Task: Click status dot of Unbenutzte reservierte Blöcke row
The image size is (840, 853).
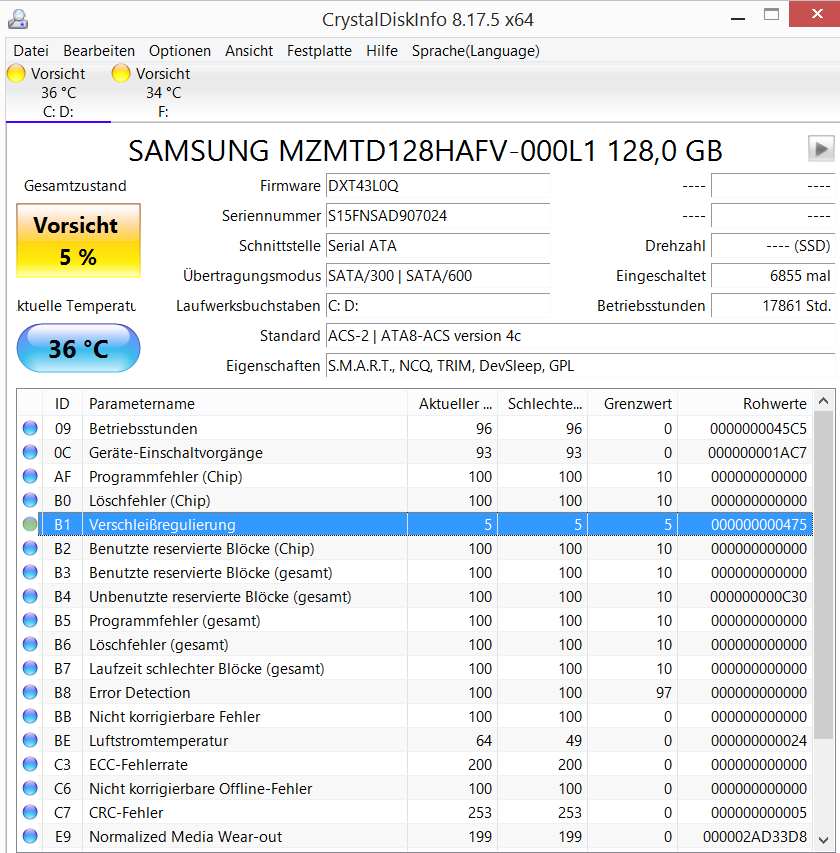Action: [x=30, y=596]
